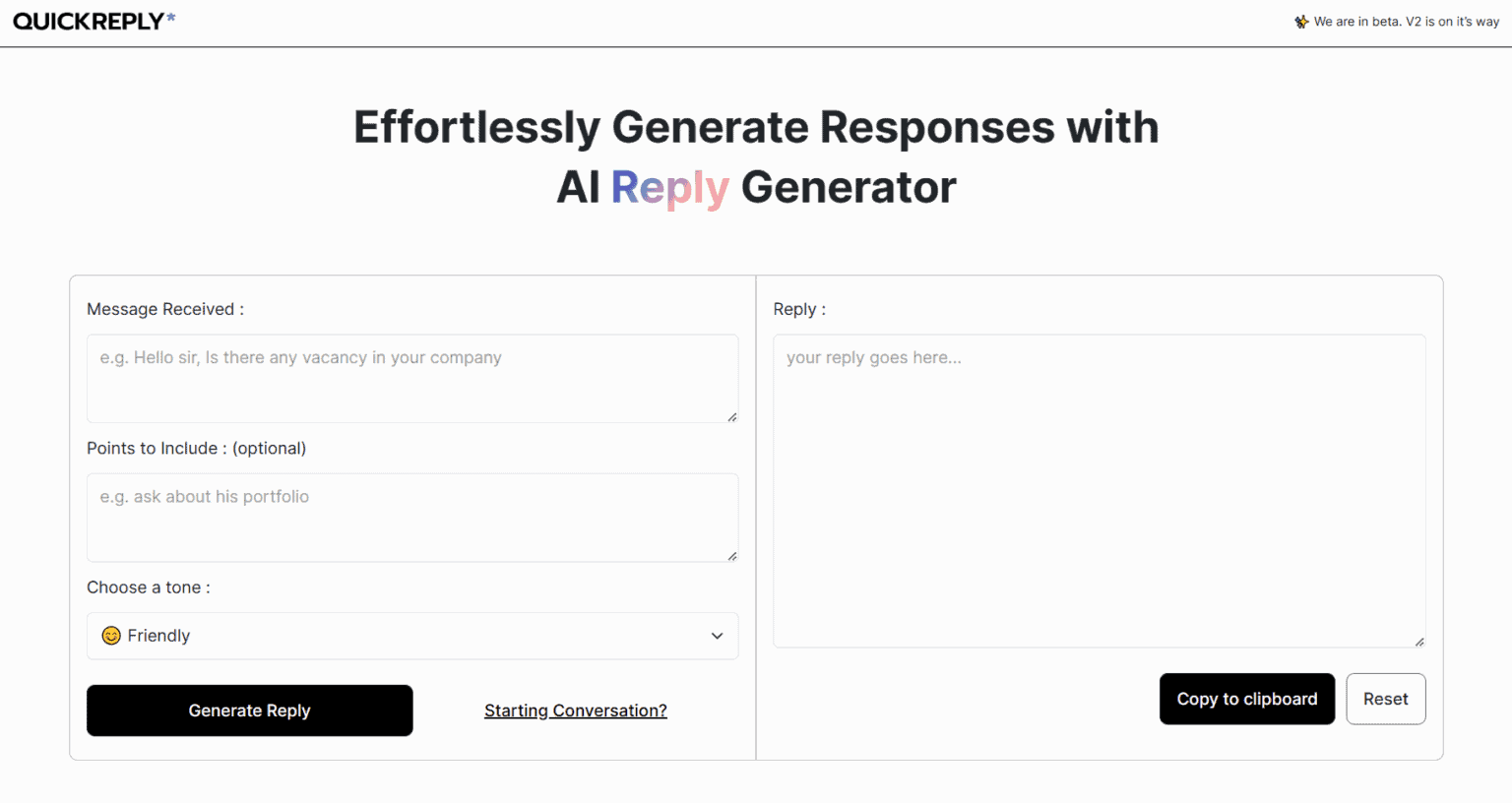This screenshot has width=1512, height=803.
Task: Open the Starting Conversation? link
Action: pyautogui.click(x=576, y=710)
